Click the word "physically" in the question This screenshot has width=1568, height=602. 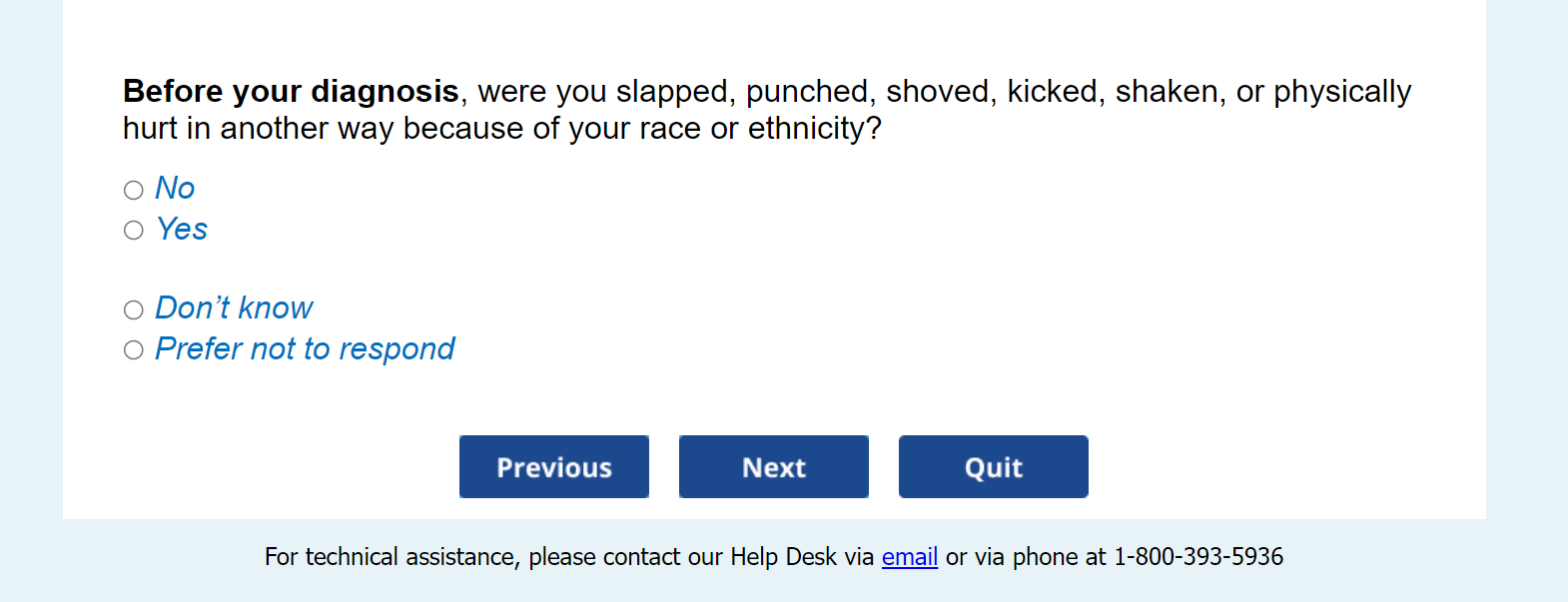click(1342, 91)
